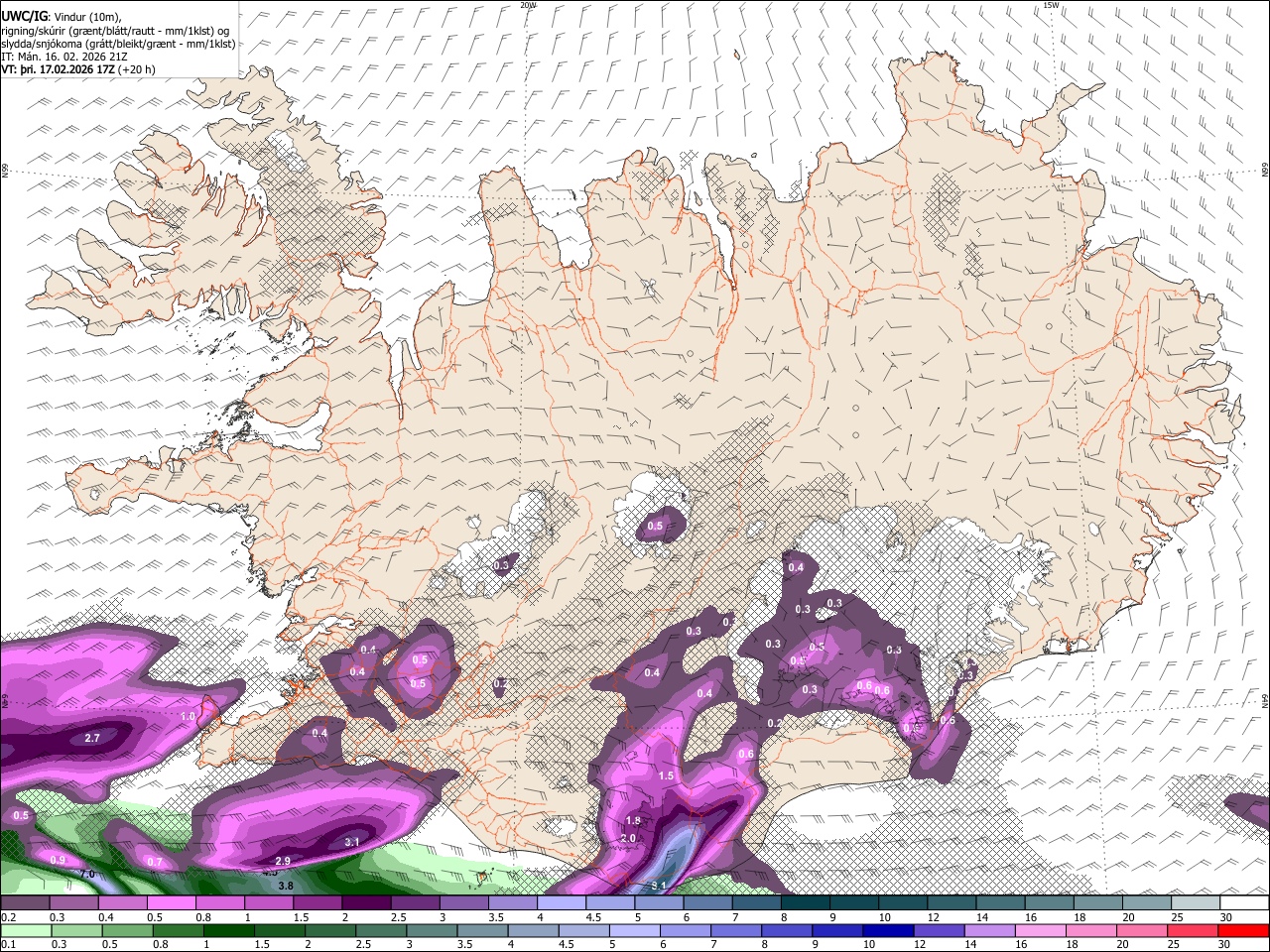Pick the white swatch labeled 30 in the upper scale
This screenshot has width=1270, height=952.
point(1244,902)
